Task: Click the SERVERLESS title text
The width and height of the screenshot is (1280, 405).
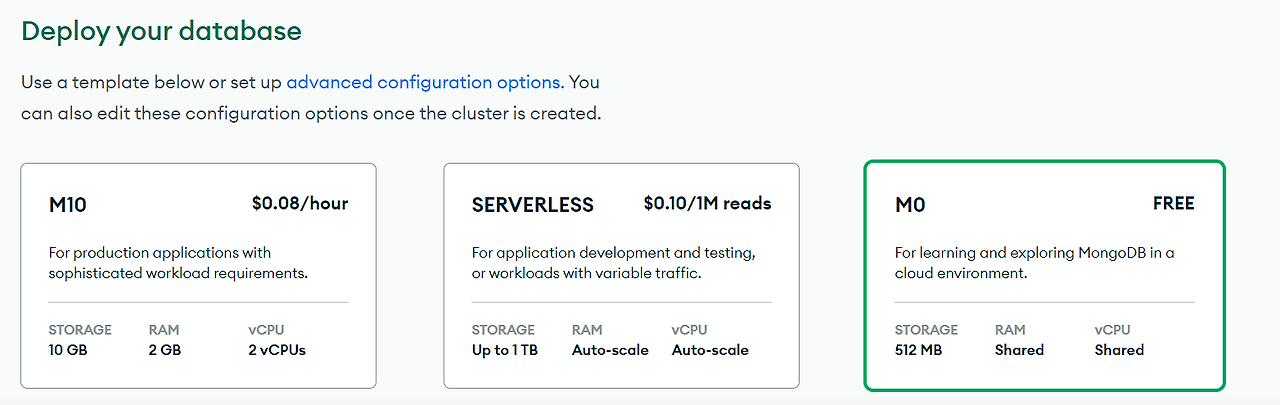Action: (x=533, y=205)
